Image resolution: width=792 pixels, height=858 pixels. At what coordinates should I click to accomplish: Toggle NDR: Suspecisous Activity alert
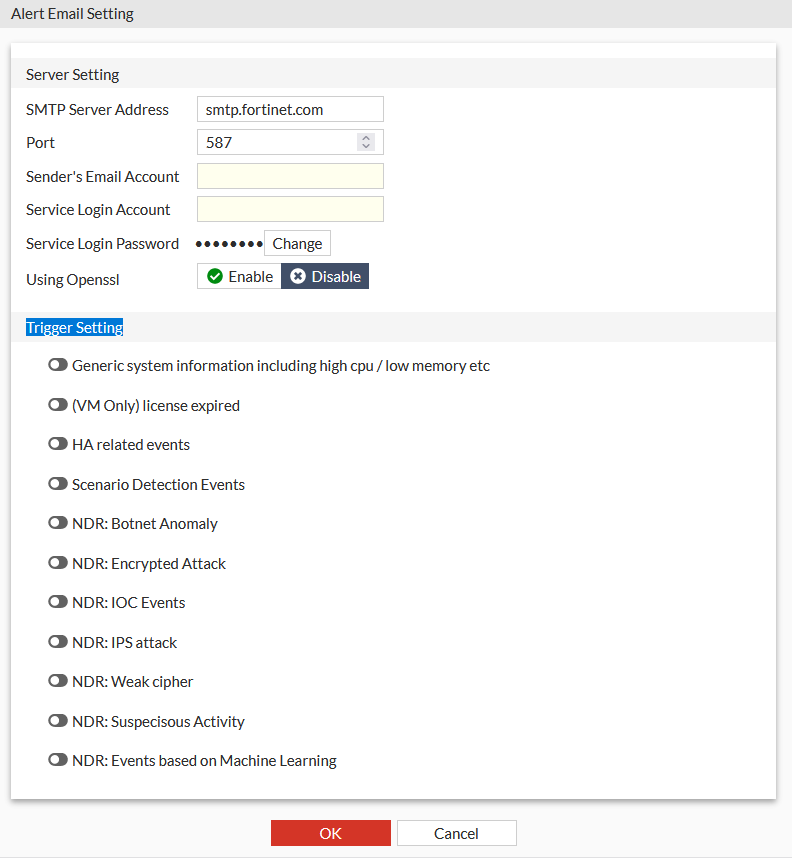tap(58, 721)
